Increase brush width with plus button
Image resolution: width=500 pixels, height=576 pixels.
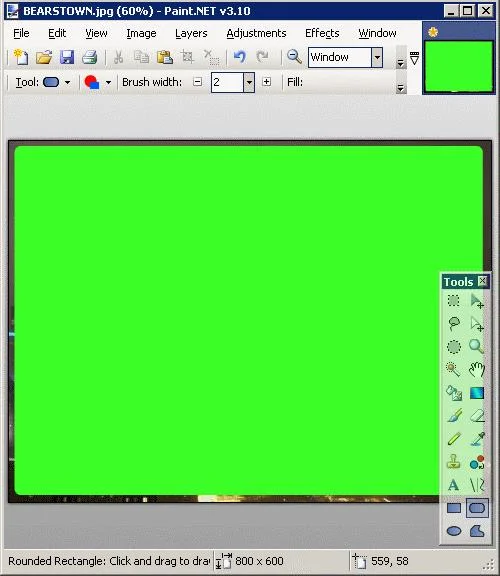pos(267,82)
